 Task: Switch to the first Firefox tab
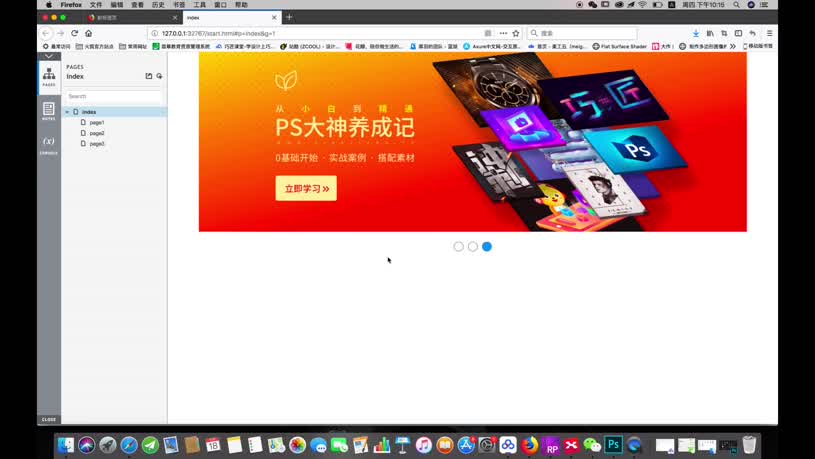[133, 17]
